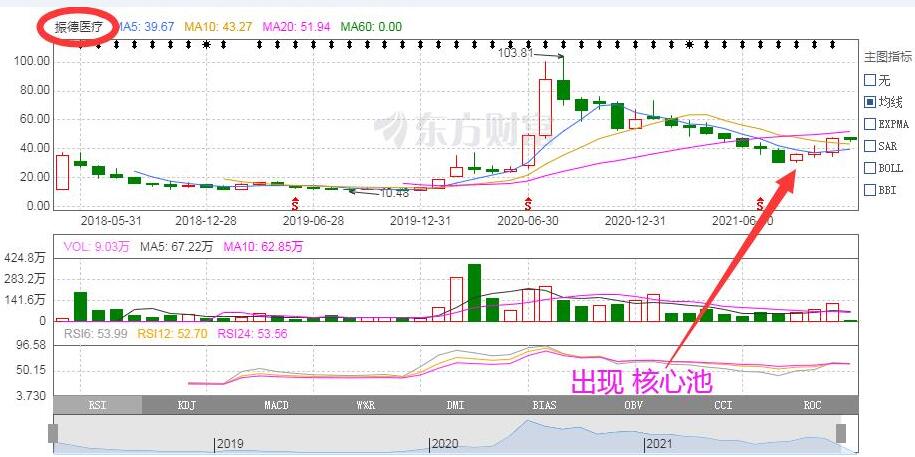Switch to the CCI indicator tab

[723, 405]
